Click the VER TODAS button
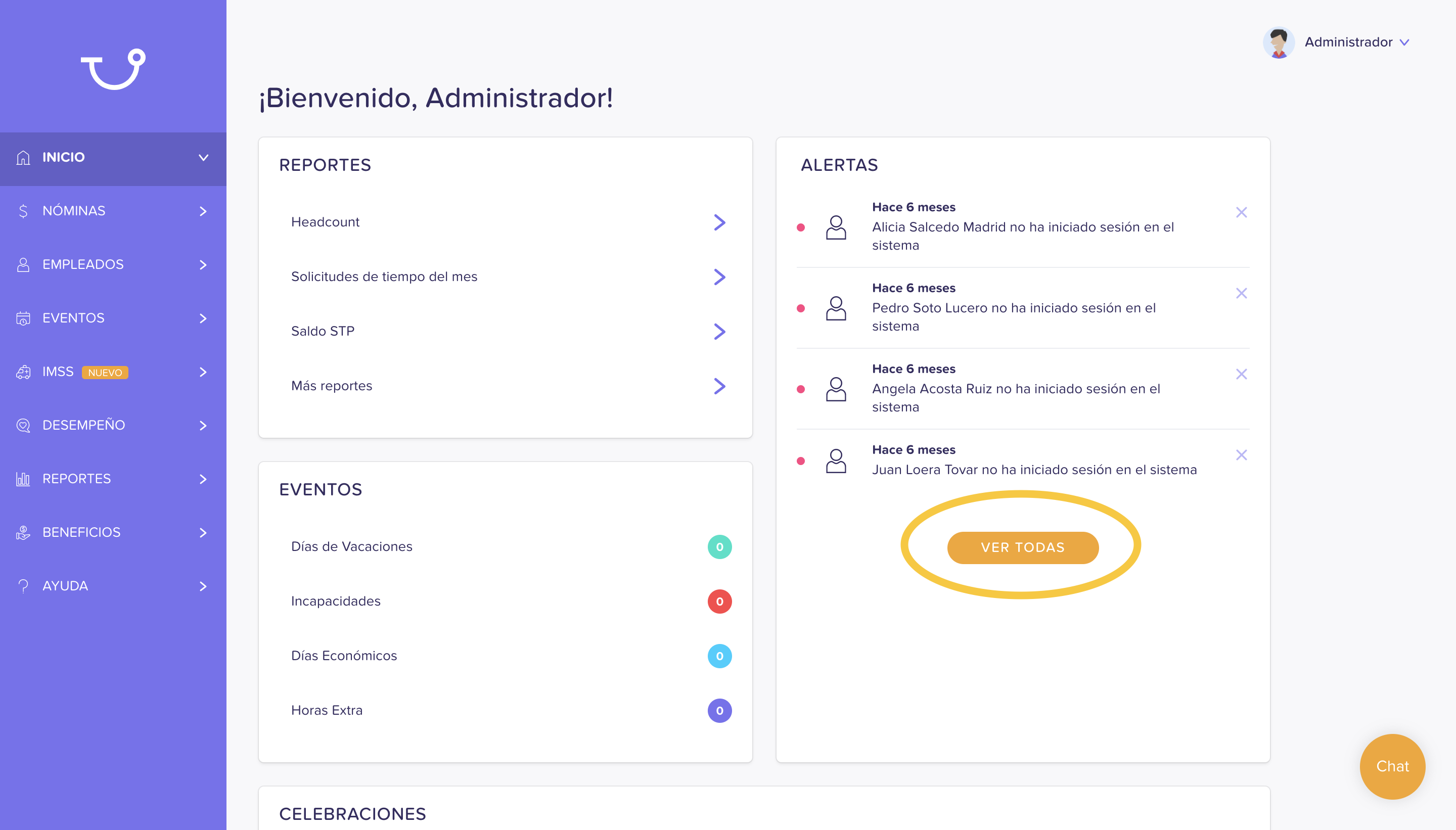This screenshot has width=1456, height=830. (x=1023, y=547)
